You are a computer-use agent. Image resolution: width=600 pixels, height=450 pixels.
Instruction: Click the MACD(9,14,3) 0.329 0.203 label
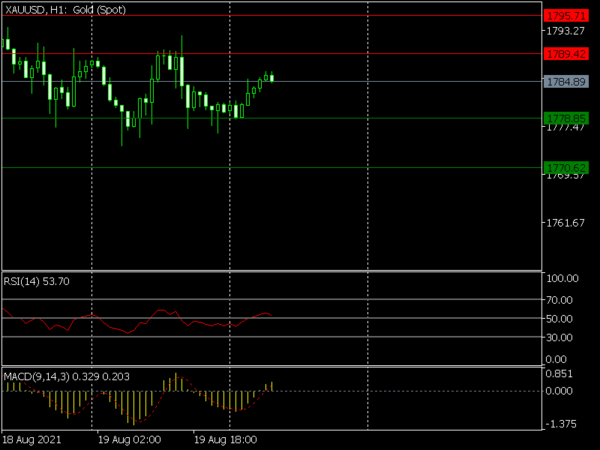pos(67,377)
